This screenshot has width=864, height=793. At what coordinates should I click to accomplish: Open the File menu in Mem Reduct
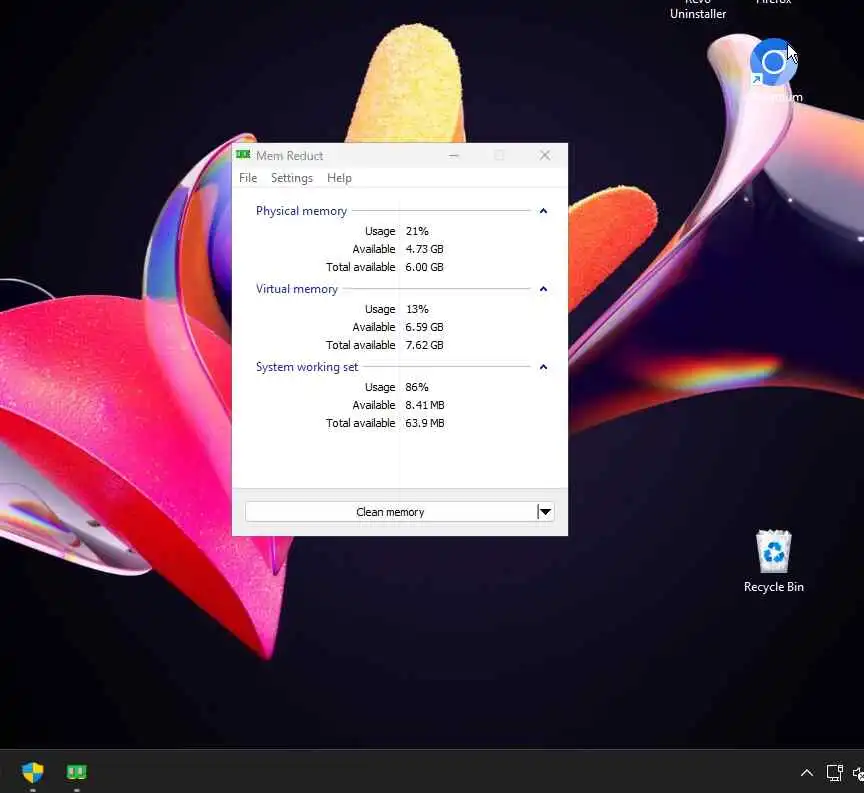248,178
